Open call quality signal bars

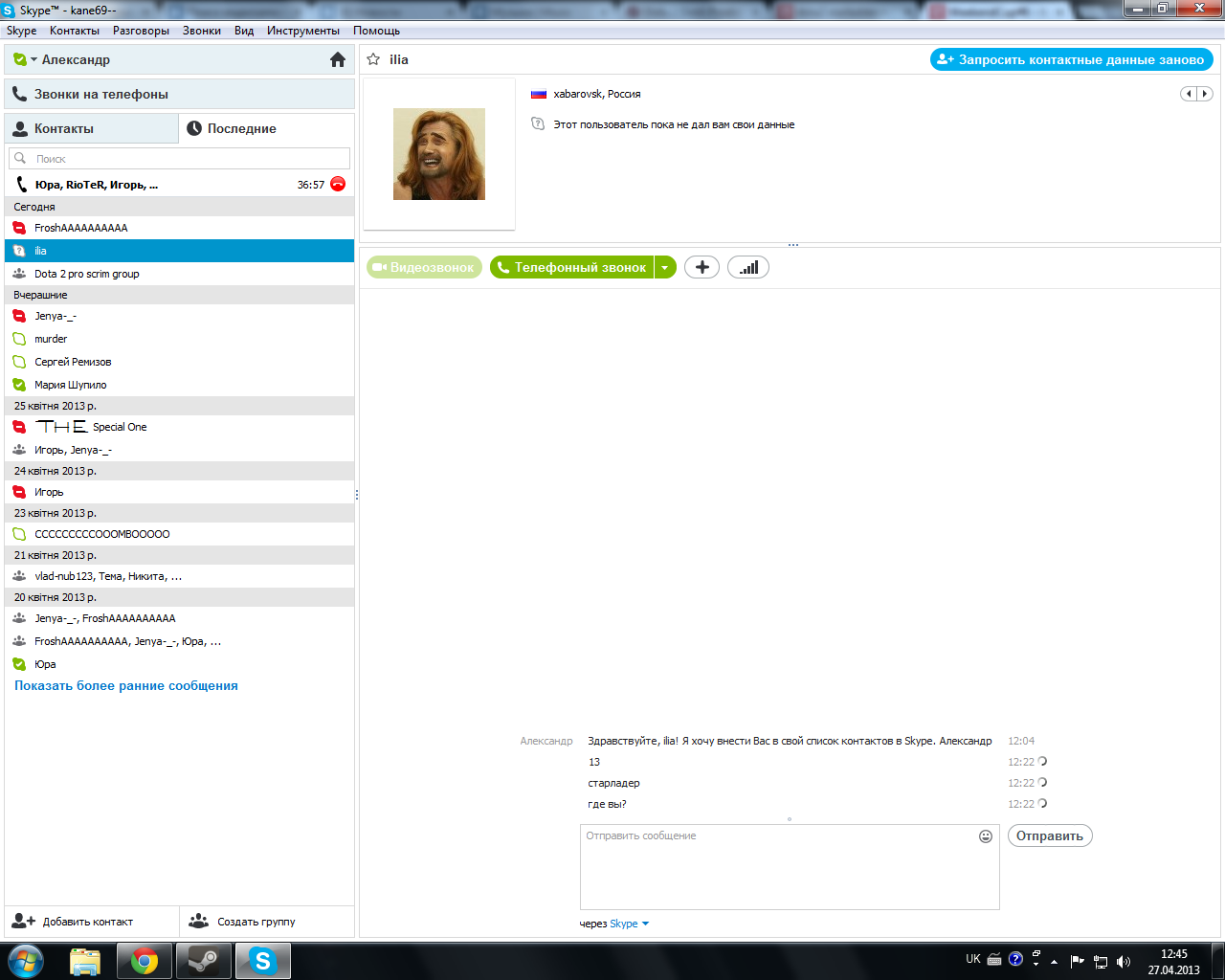[748, 267]
